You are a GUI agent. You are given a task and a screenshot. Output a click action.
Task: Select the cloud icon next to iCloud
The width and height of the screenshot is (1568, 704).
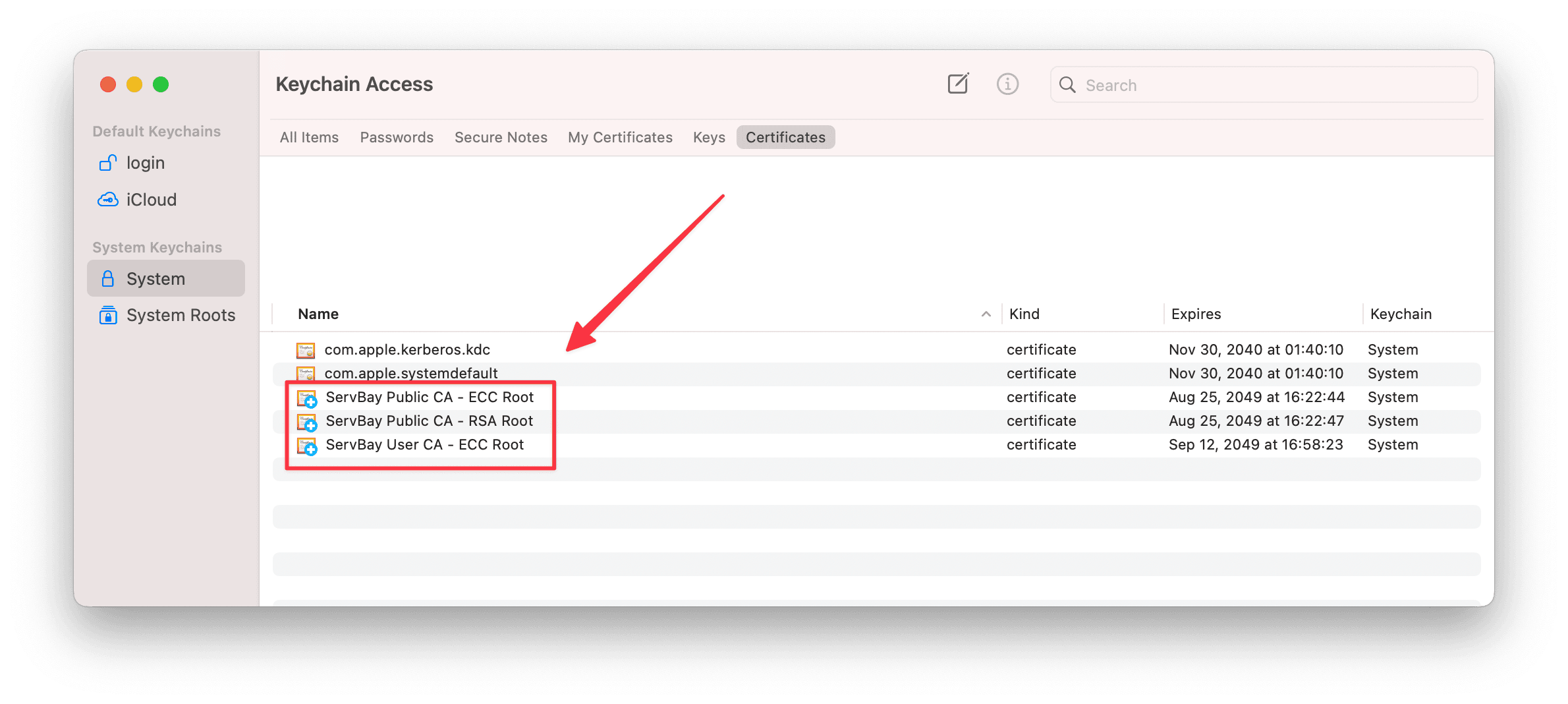[107, 199]
